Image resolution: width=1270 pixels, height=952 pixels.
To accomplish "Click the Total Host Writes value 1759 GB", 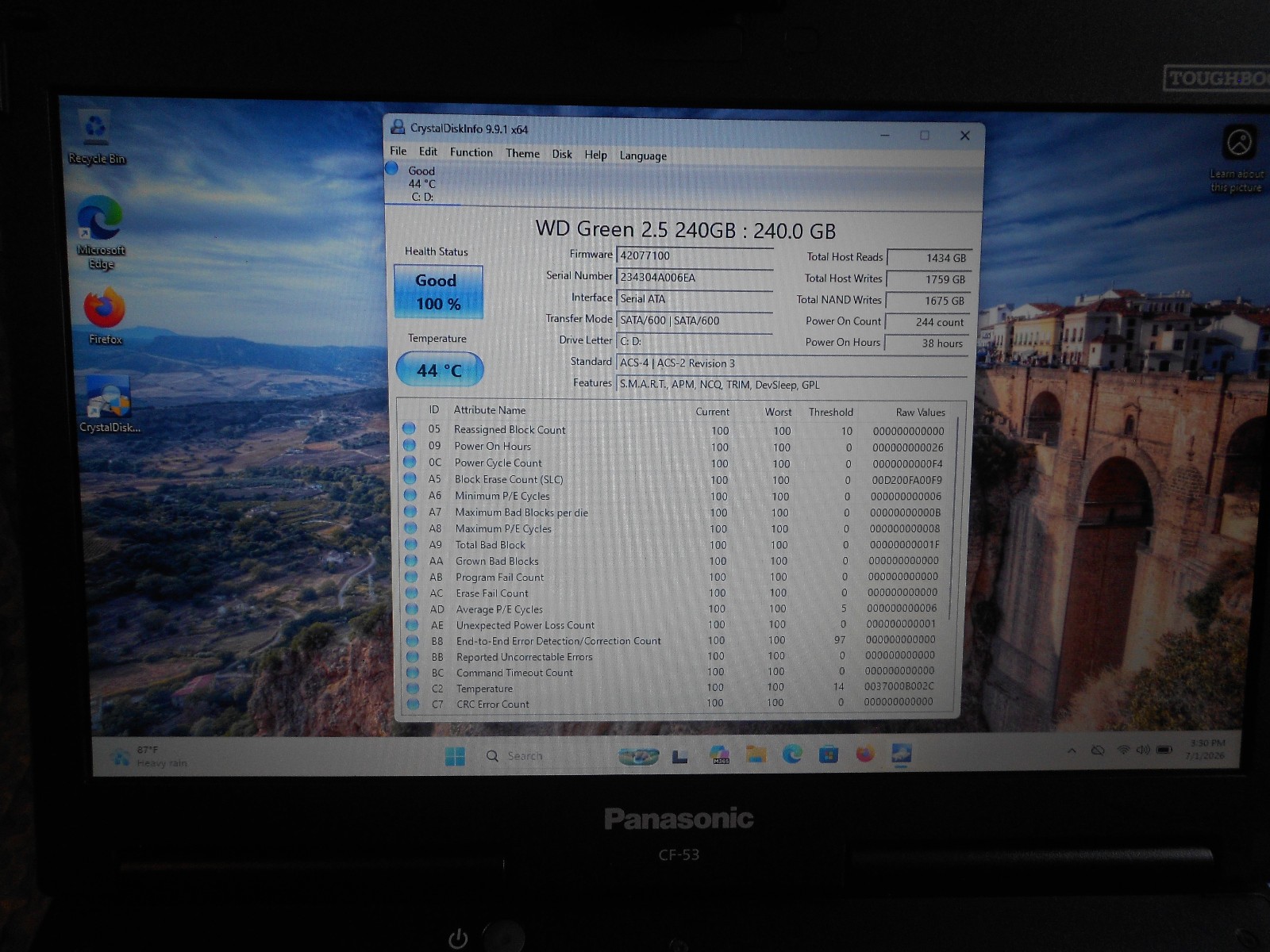I will pos(928,279).
